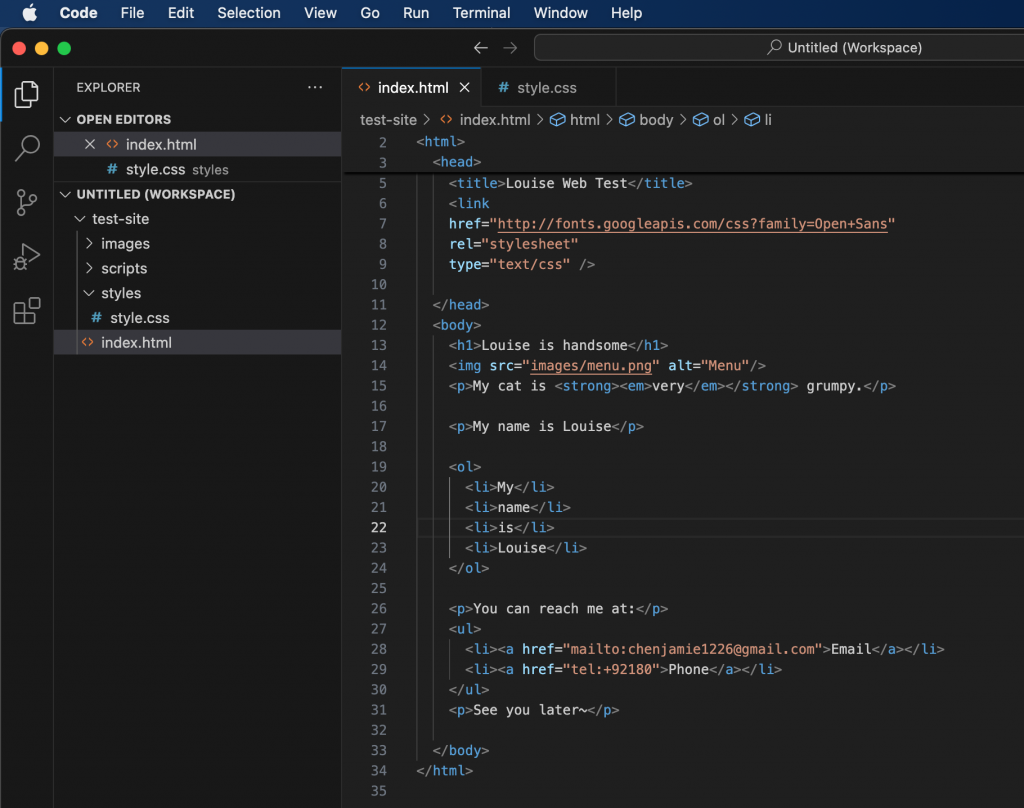Screen dimensions: 1024x808
Task: Click the Go Back navigation arrow
Action: 481,48
